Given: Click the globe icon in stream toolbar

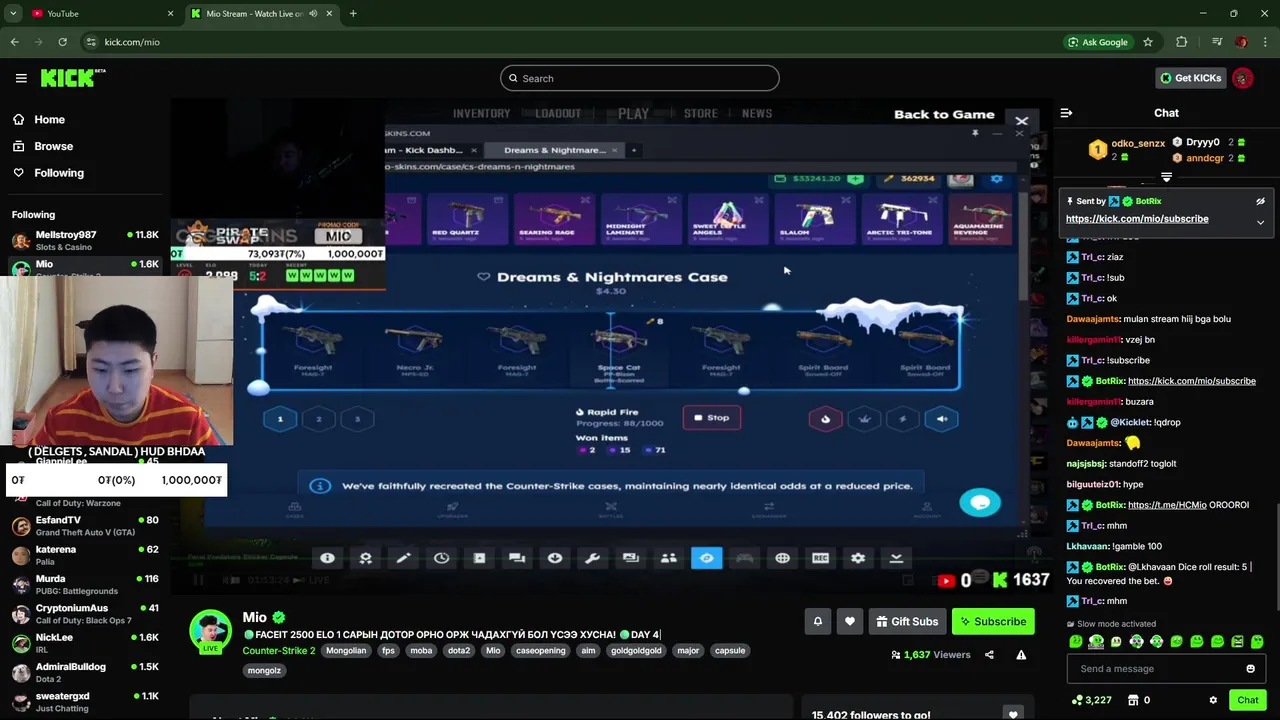Looking at the screenshot, I should [x=782, y=558].
